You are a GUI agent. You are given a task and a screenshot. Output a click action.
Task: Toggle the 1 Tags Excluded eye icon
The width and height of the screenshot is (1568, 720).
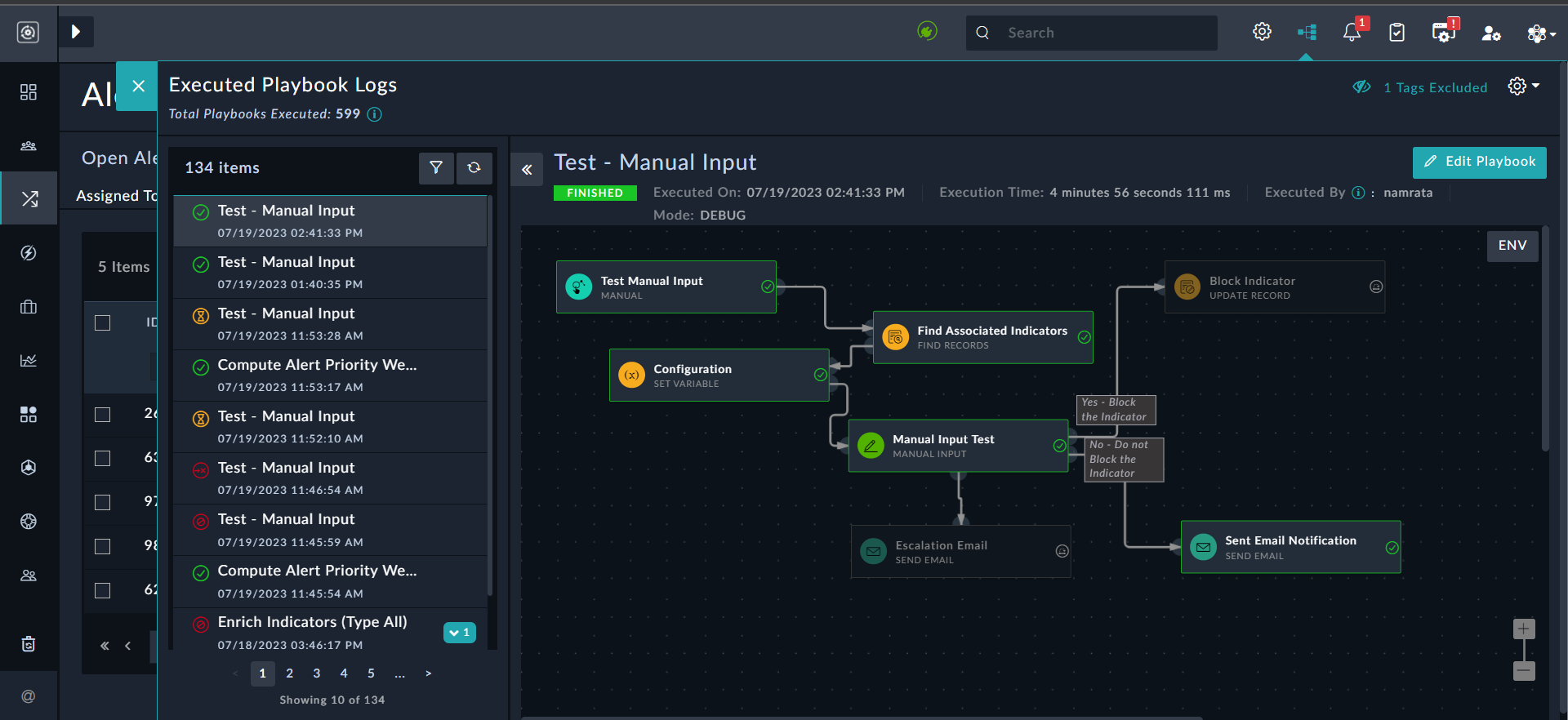tap(1361, 87)
